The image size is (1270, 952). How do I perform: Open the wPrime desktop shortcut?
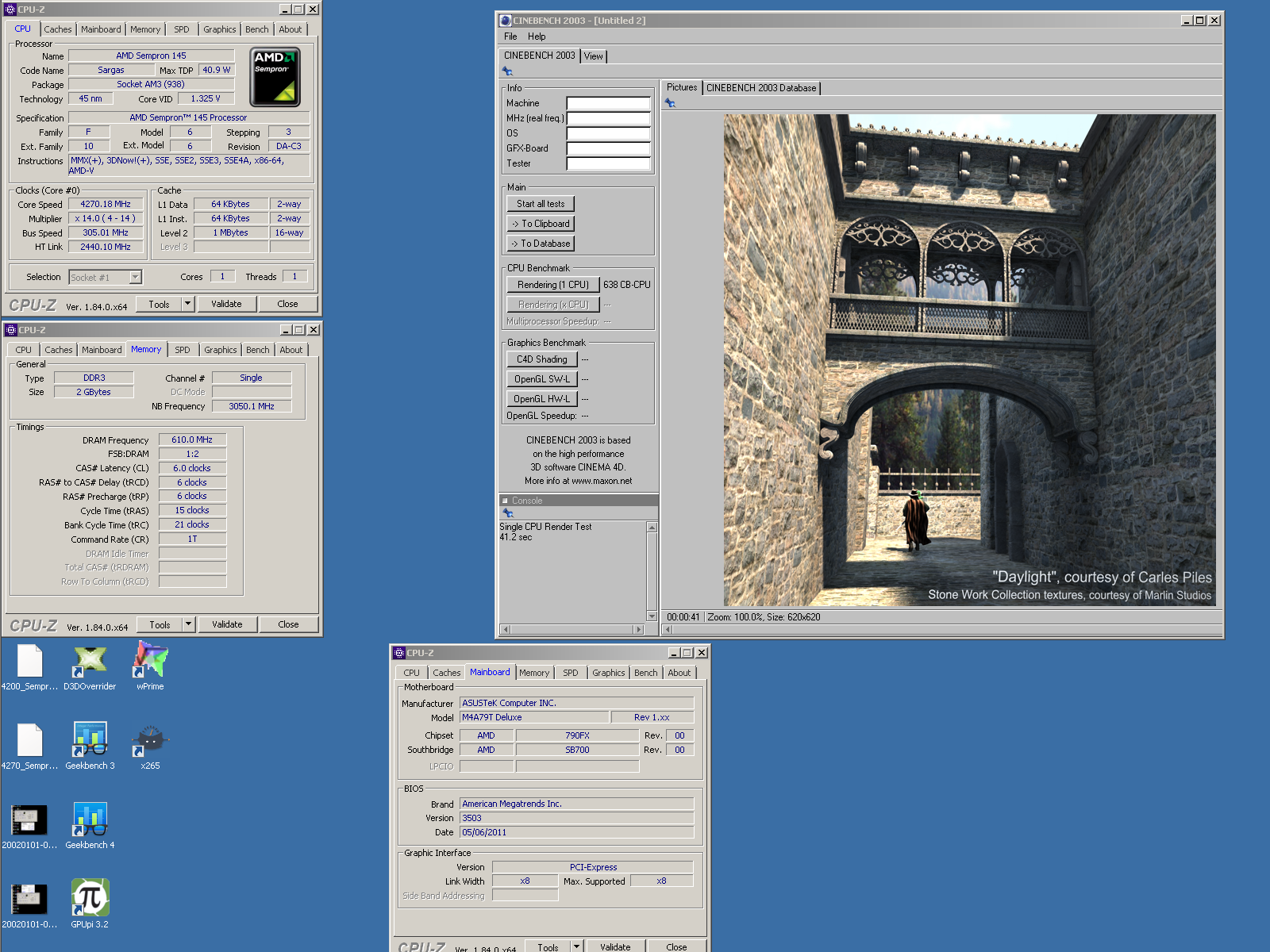tap(150, 667)
